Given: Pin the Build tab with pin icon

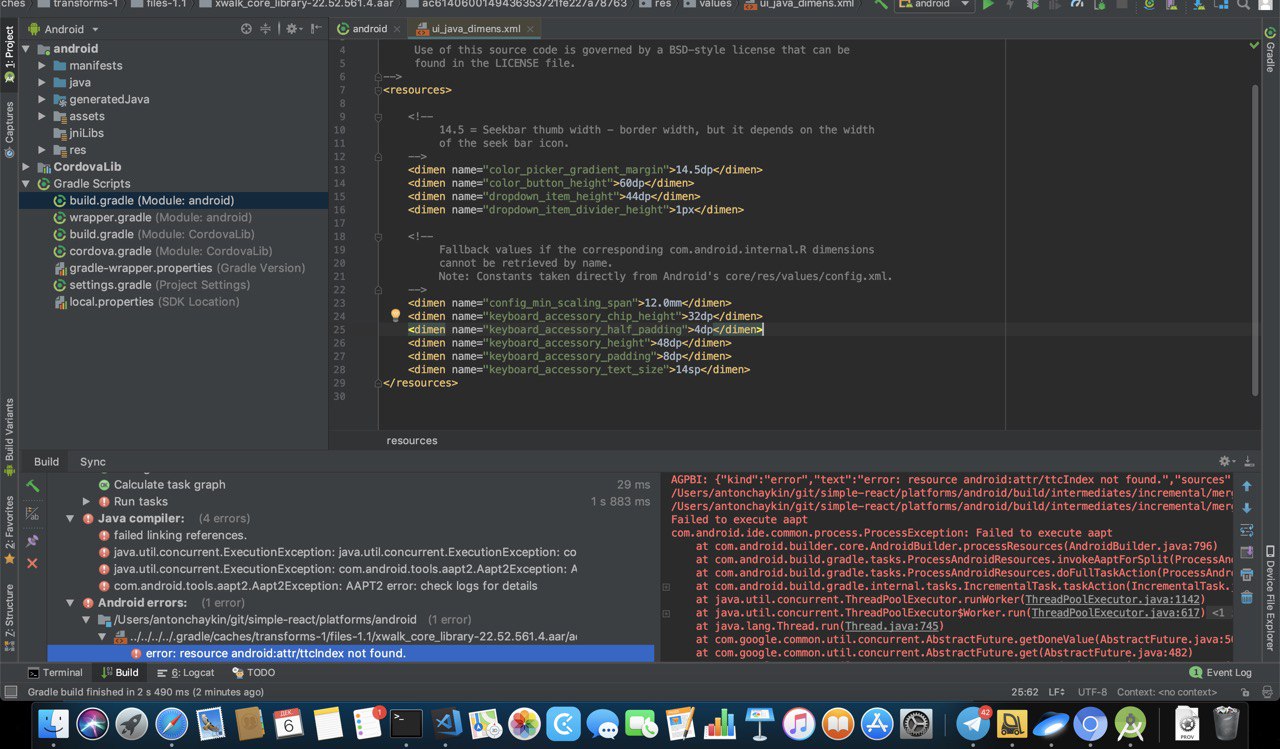Looking at the screenshot, I should click(32, 540).
